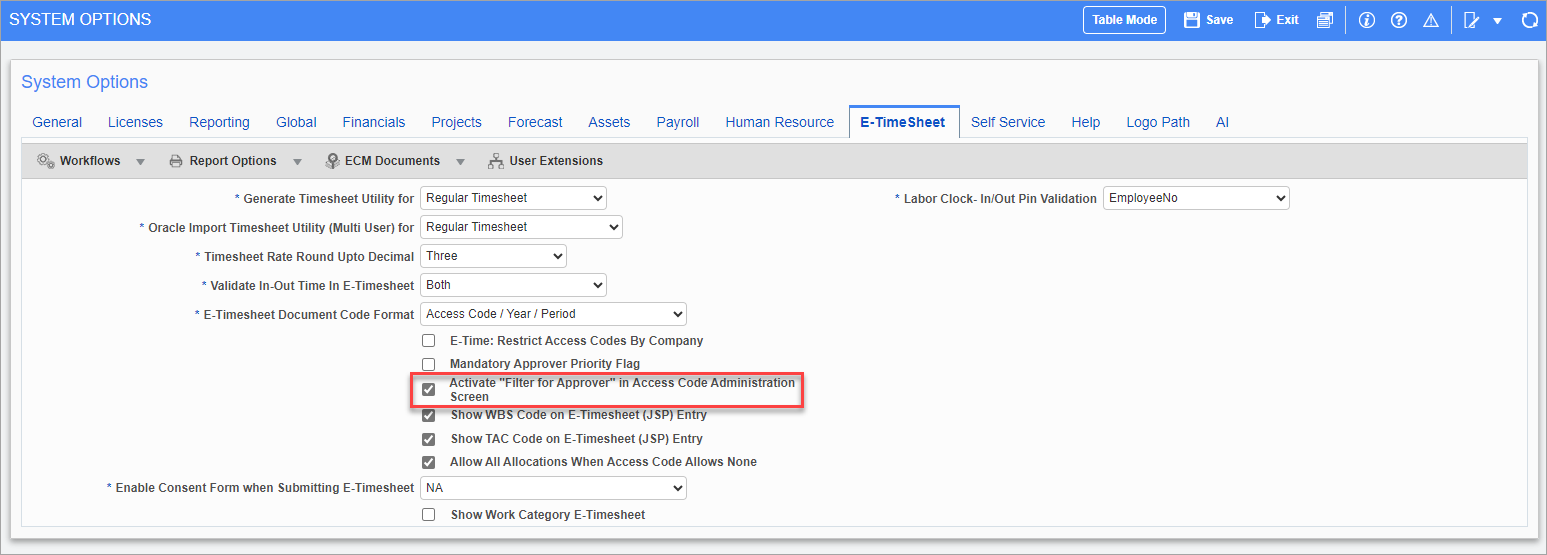Screen dimensions: 1547x555
Task: Open Timesheet Rate Round Upto Decimal dropdown
Action: click(x=493, y=256)
